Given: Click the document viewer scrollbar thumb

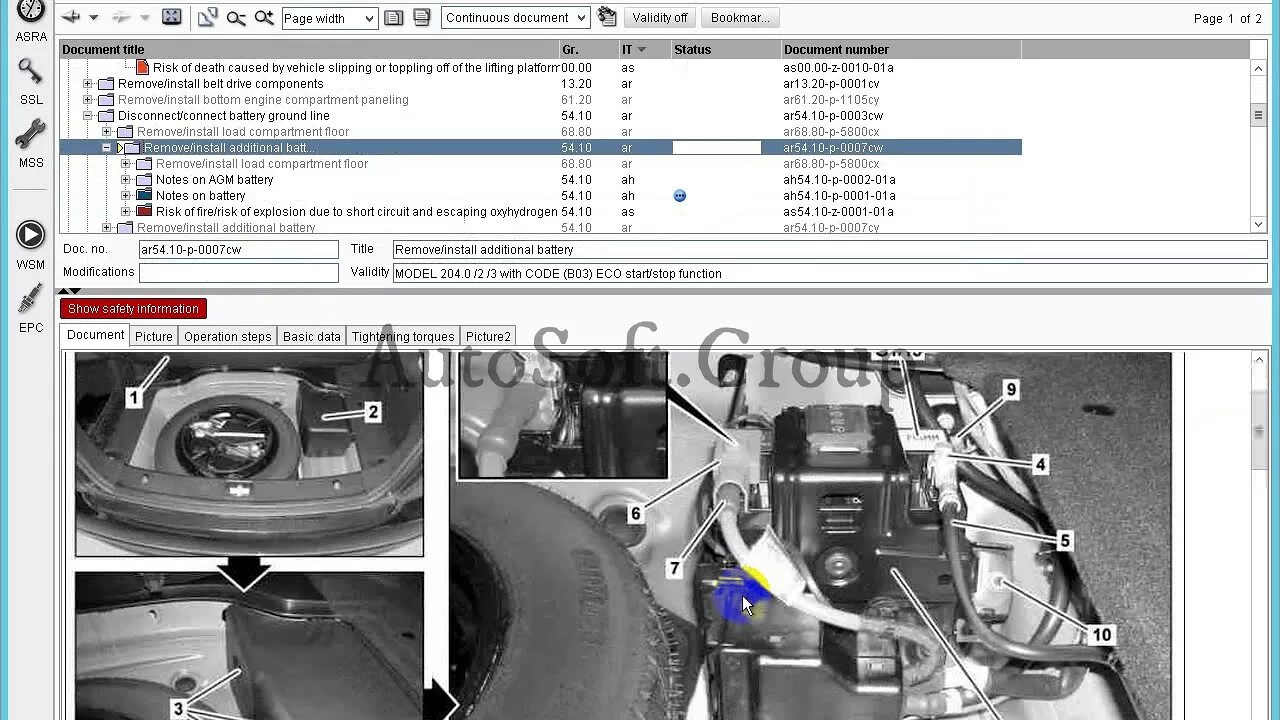Looking at the screenshot, I should 1258,431.
